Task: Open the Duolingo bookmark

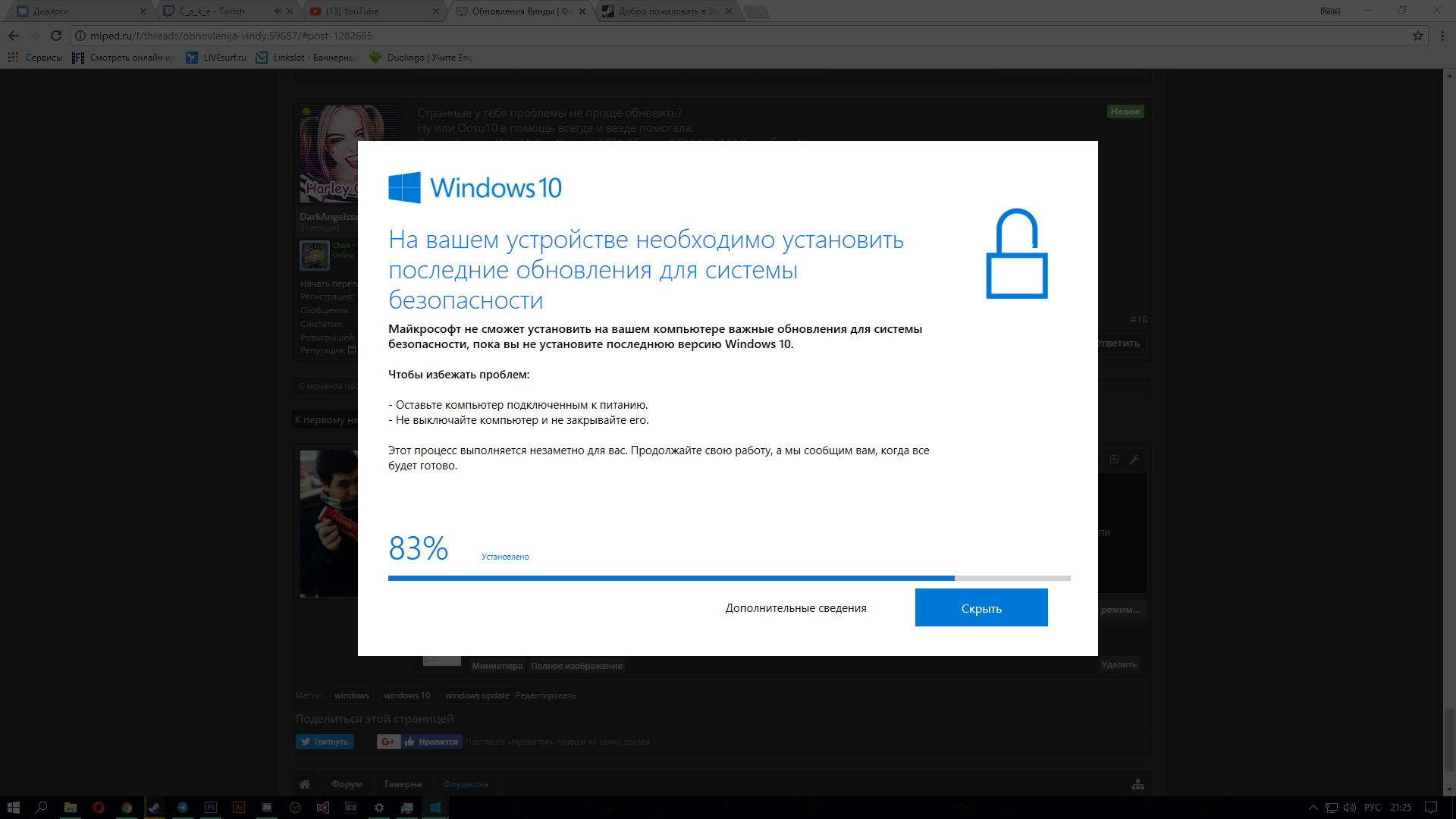Action: 421,58
